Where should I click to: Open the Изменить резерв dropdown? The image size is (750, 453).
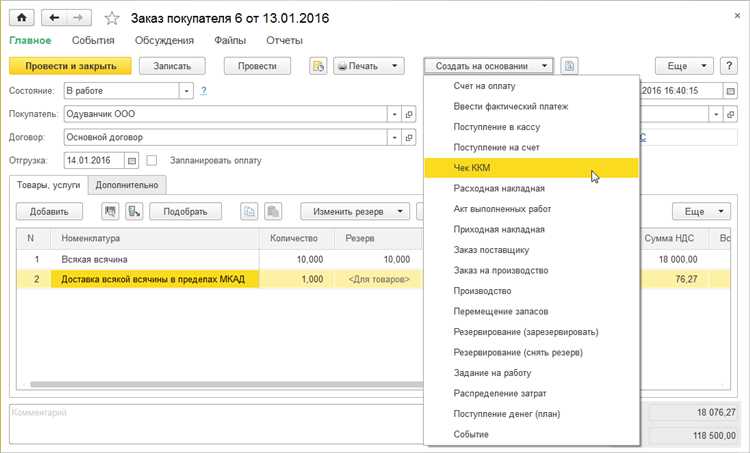tap(355, 211)
